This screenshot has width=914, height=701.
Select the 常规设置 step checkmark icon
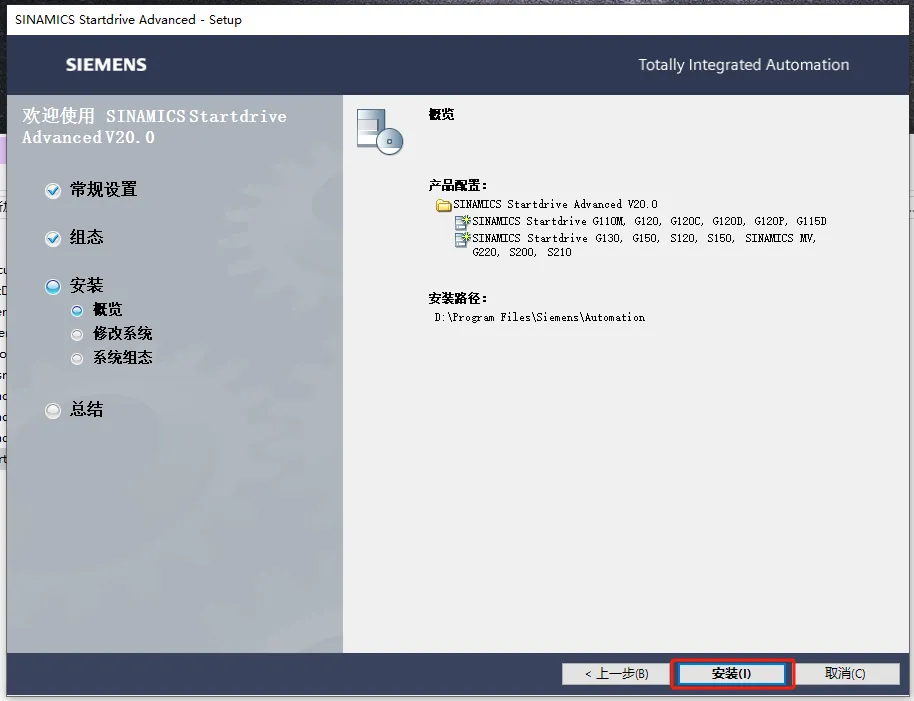[x=53, y=191]
